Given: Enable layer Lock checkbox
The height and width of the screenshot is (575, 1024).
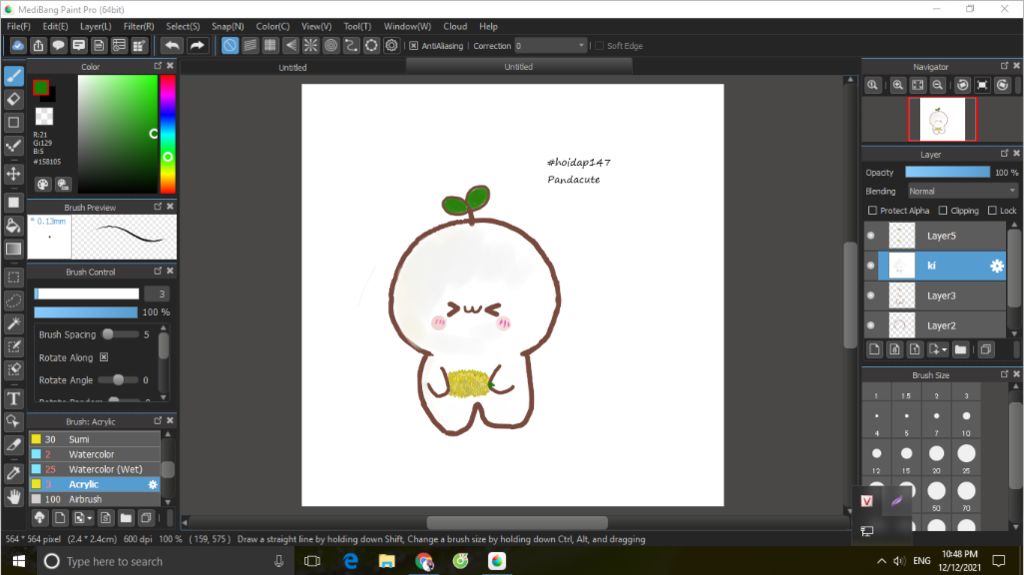Looking at the screenshot, I should (x=992, y=210).
